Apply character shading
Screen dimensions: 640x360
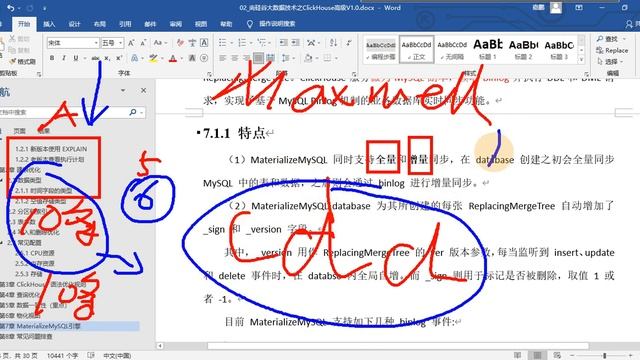pos(192,58)
